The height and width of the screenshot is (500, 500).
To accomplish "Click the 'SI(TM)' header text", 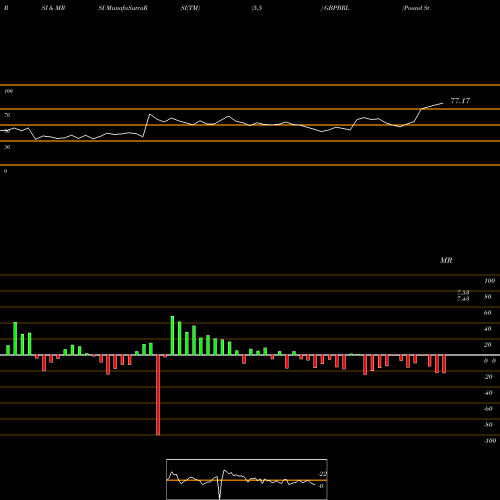I will 190,8.
